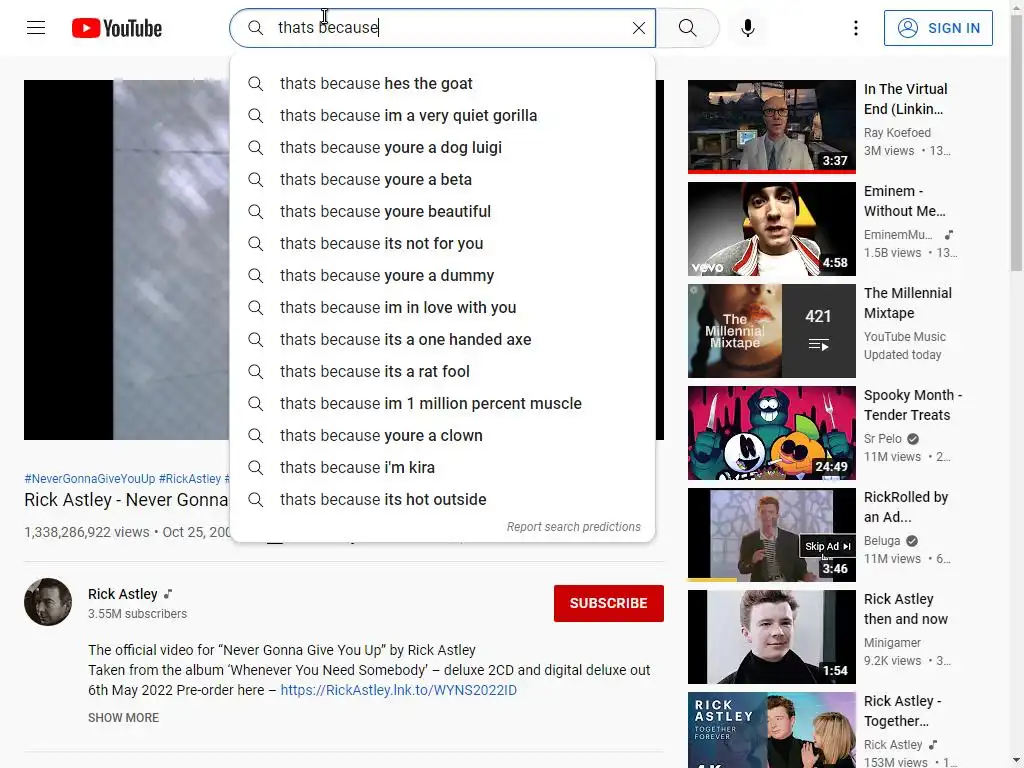Open 'Rick Astley - Together Forever' thumbnail
The width and height of the screenshot is (1024, 768).
(x=771, y=730)
